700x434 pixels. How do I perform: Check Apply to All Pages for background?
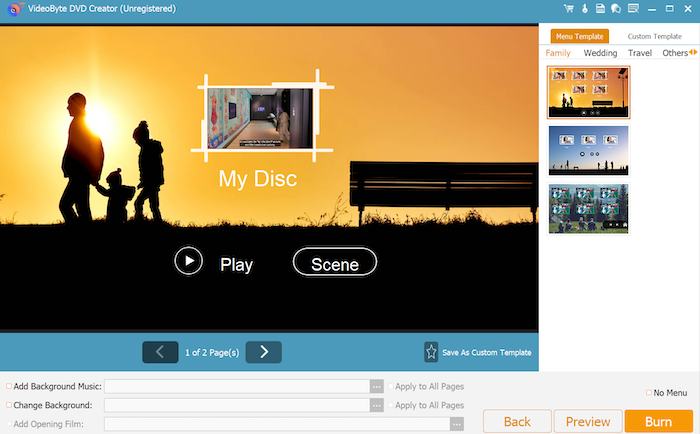pyautogui.click(x=391, y=405)
